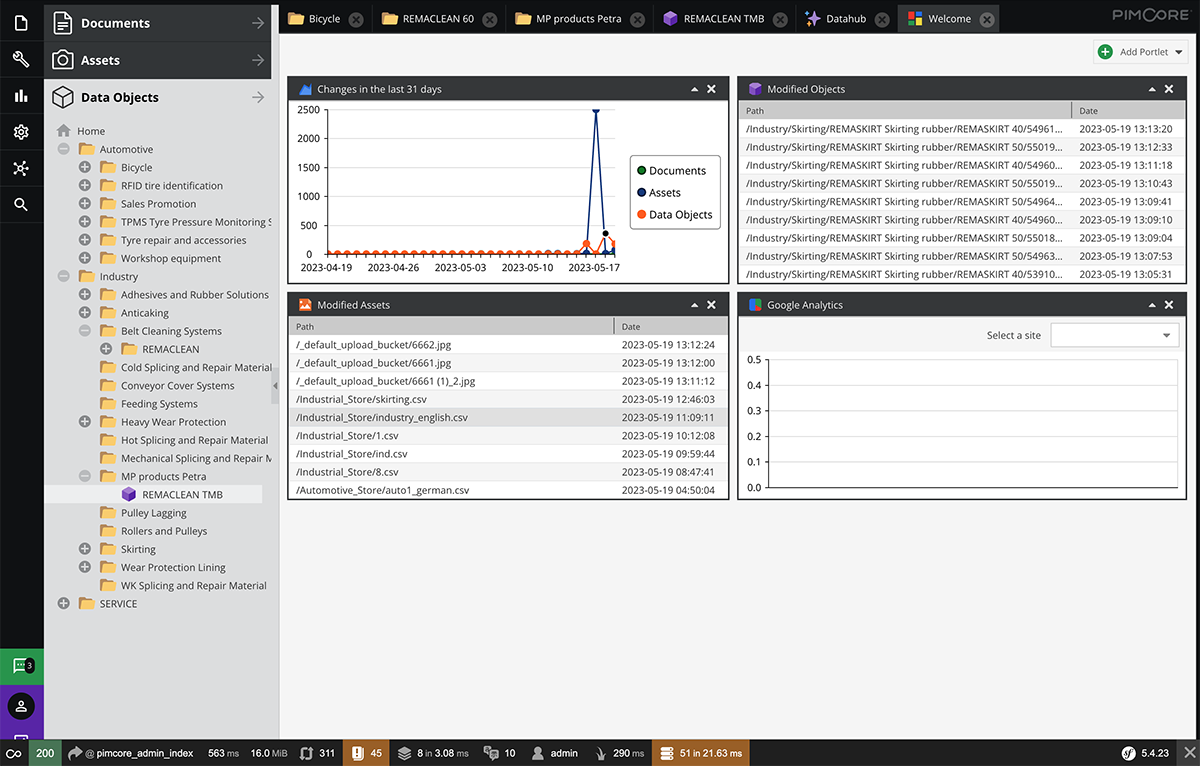
Task: Select the REMACLEAN TMB object in tree
Action: coord(181,495)
